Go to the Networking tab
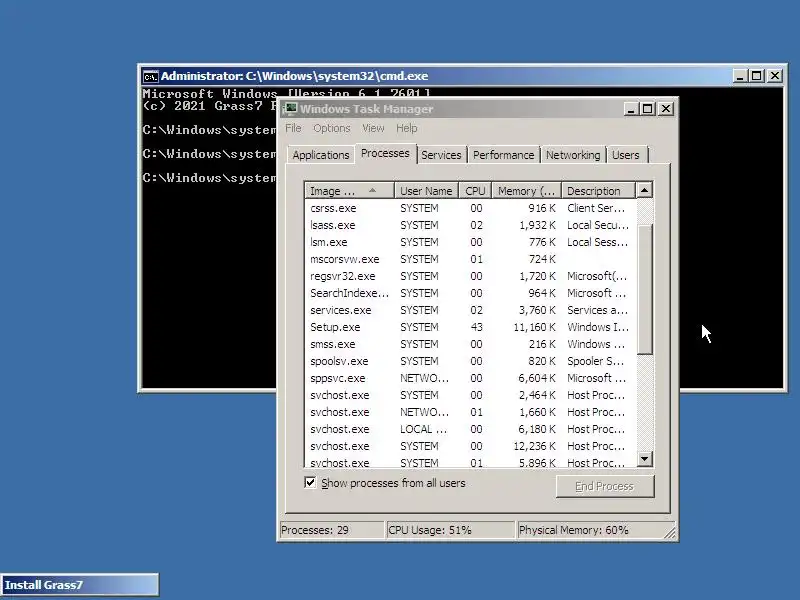This screenshot has height=600, width=800. tap(573, 155)
